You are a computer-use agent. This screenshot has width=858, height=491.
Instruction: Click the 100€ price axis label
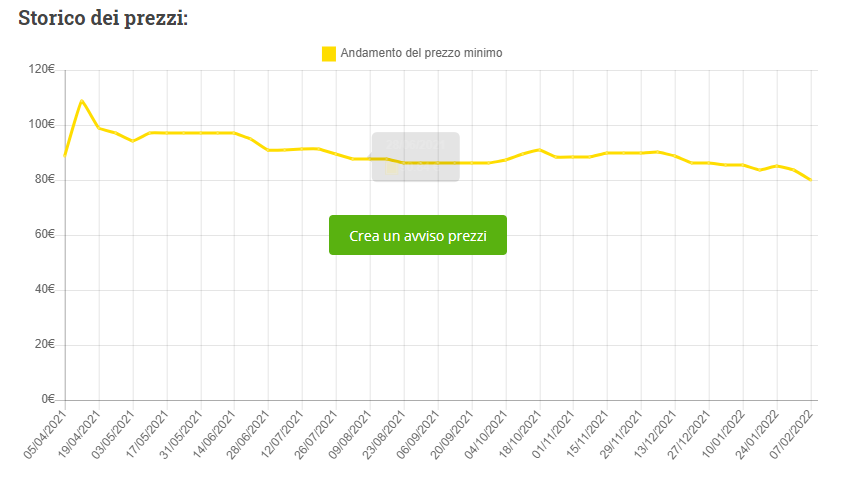(41, 125)
